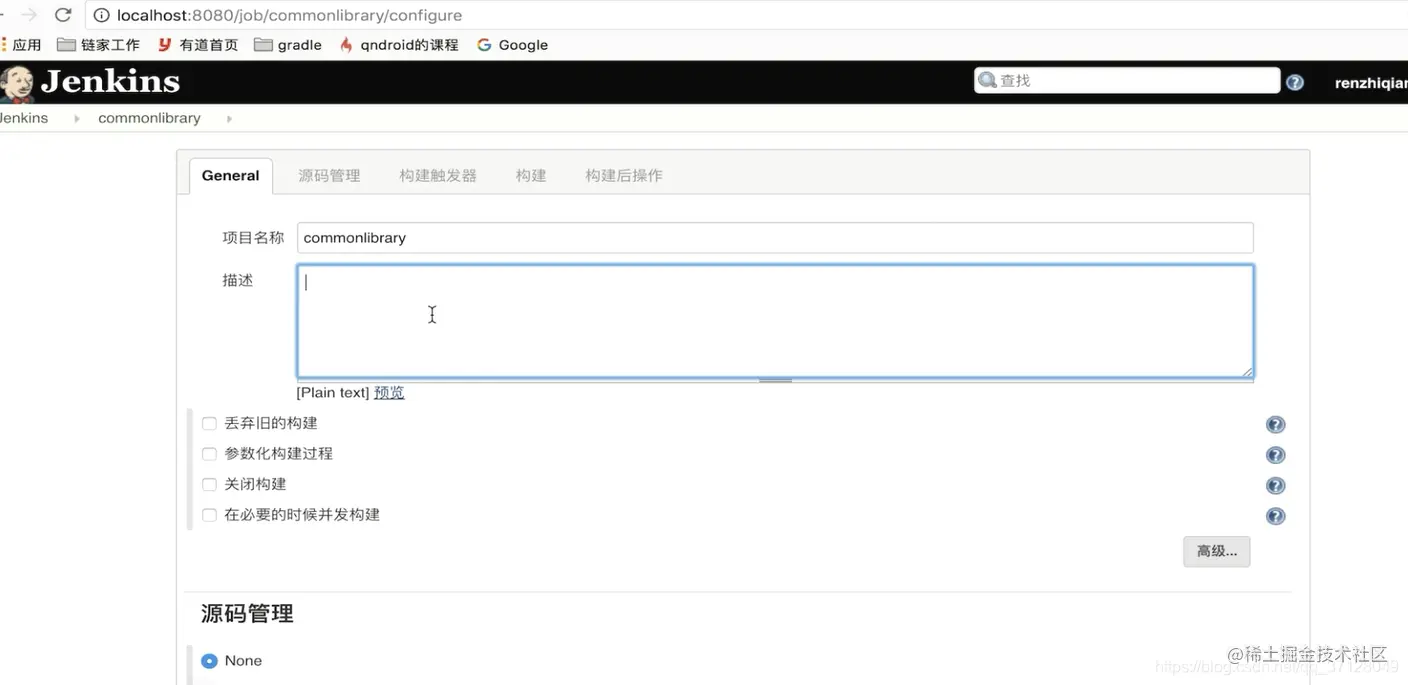Viewport: 1408px width, 685px height.
Task: Click 预览 preview link
Action: 389,393
